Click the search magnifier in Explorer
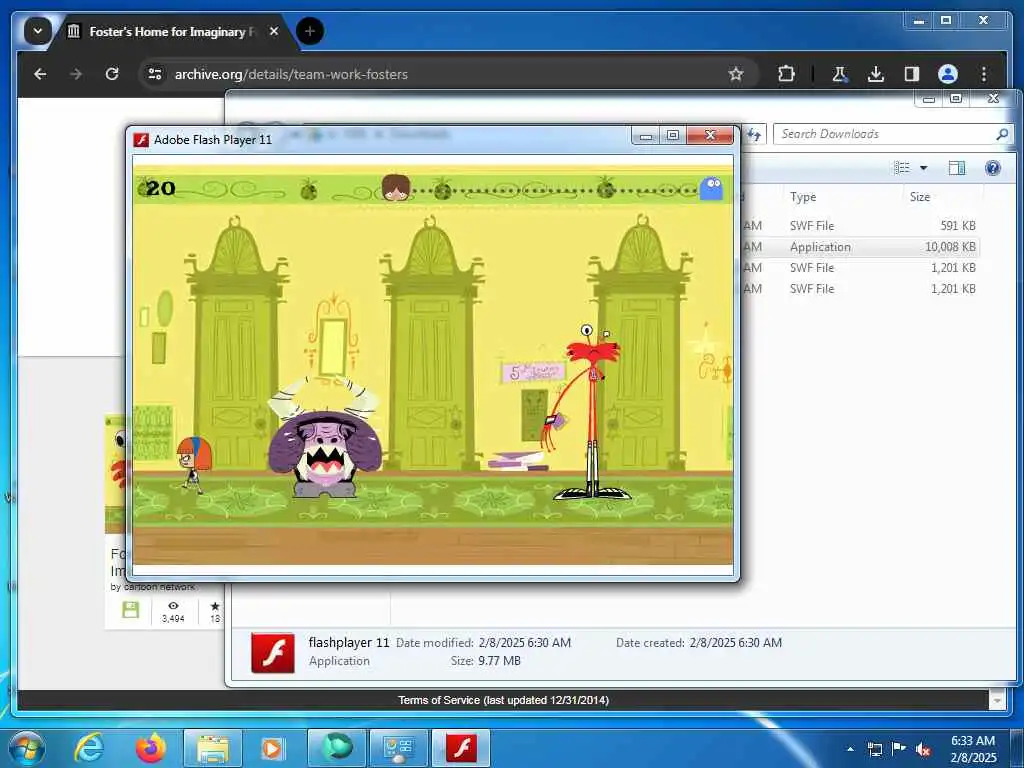 coord(1002,134)
